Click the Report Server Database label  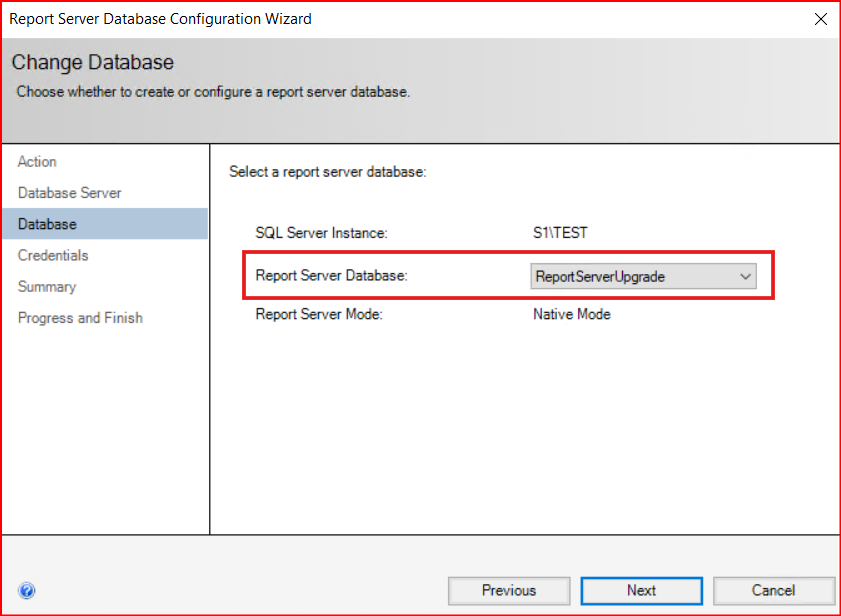pyautogui.click(x=332, y=276)
